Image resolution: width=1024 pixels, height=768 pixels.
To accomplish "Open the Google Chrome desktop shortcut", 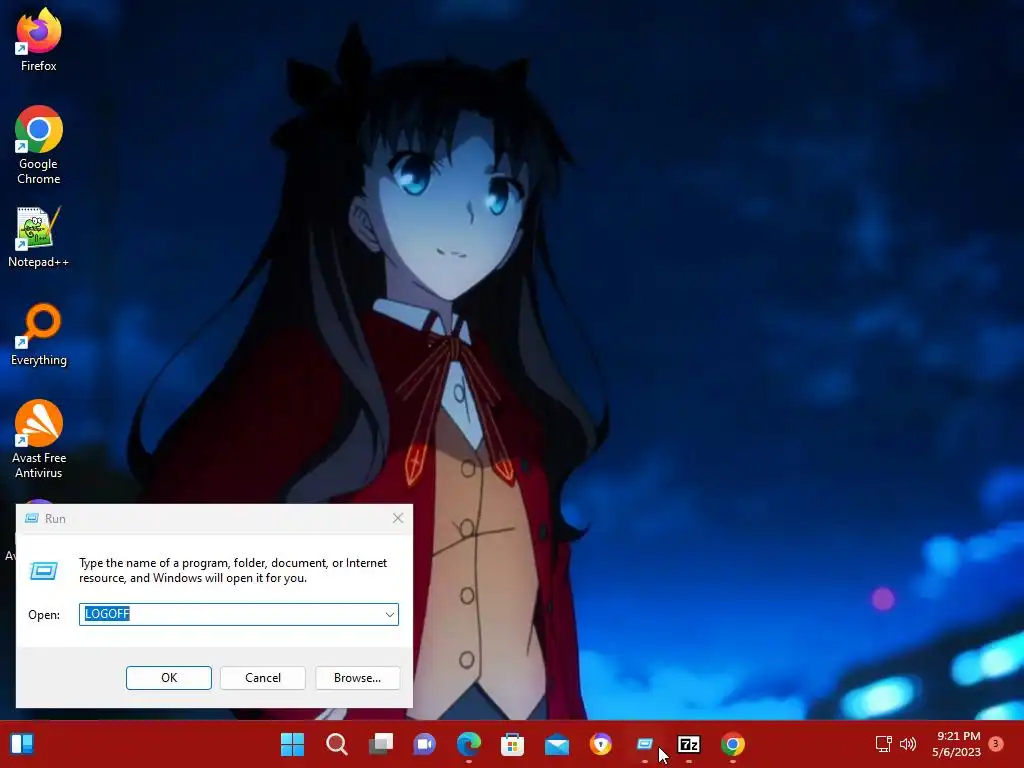I will click(39, 145).
